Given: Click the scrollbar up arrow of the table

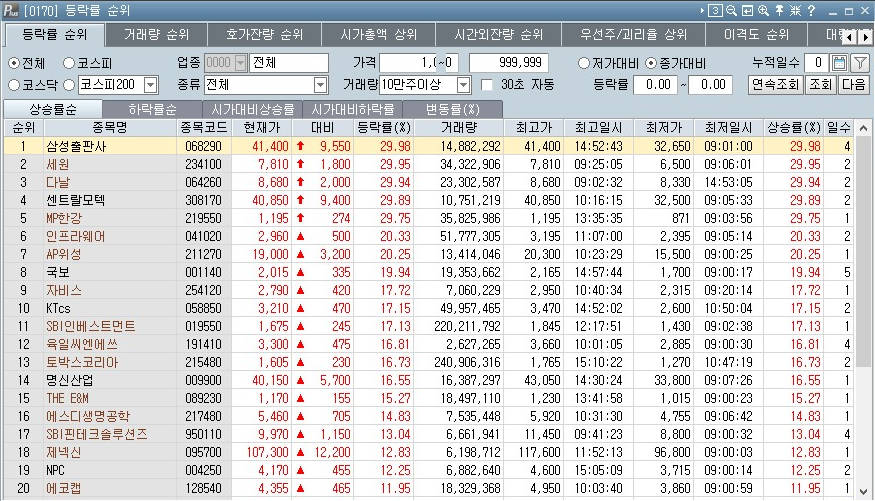Looking at the screenshot, I should tap(863, 128).
